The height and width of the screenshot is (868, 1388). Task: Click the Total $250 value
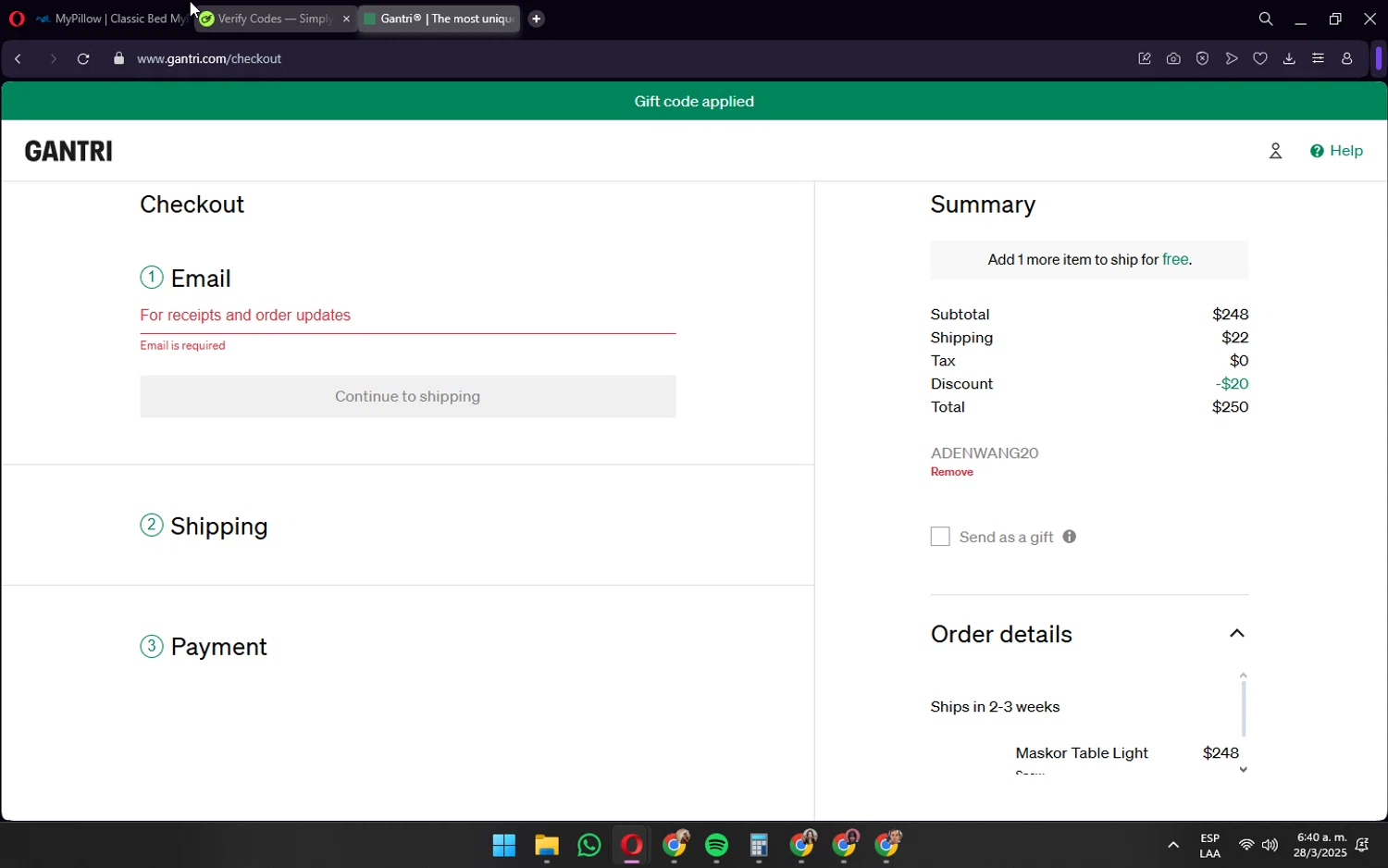[1230, 407]
